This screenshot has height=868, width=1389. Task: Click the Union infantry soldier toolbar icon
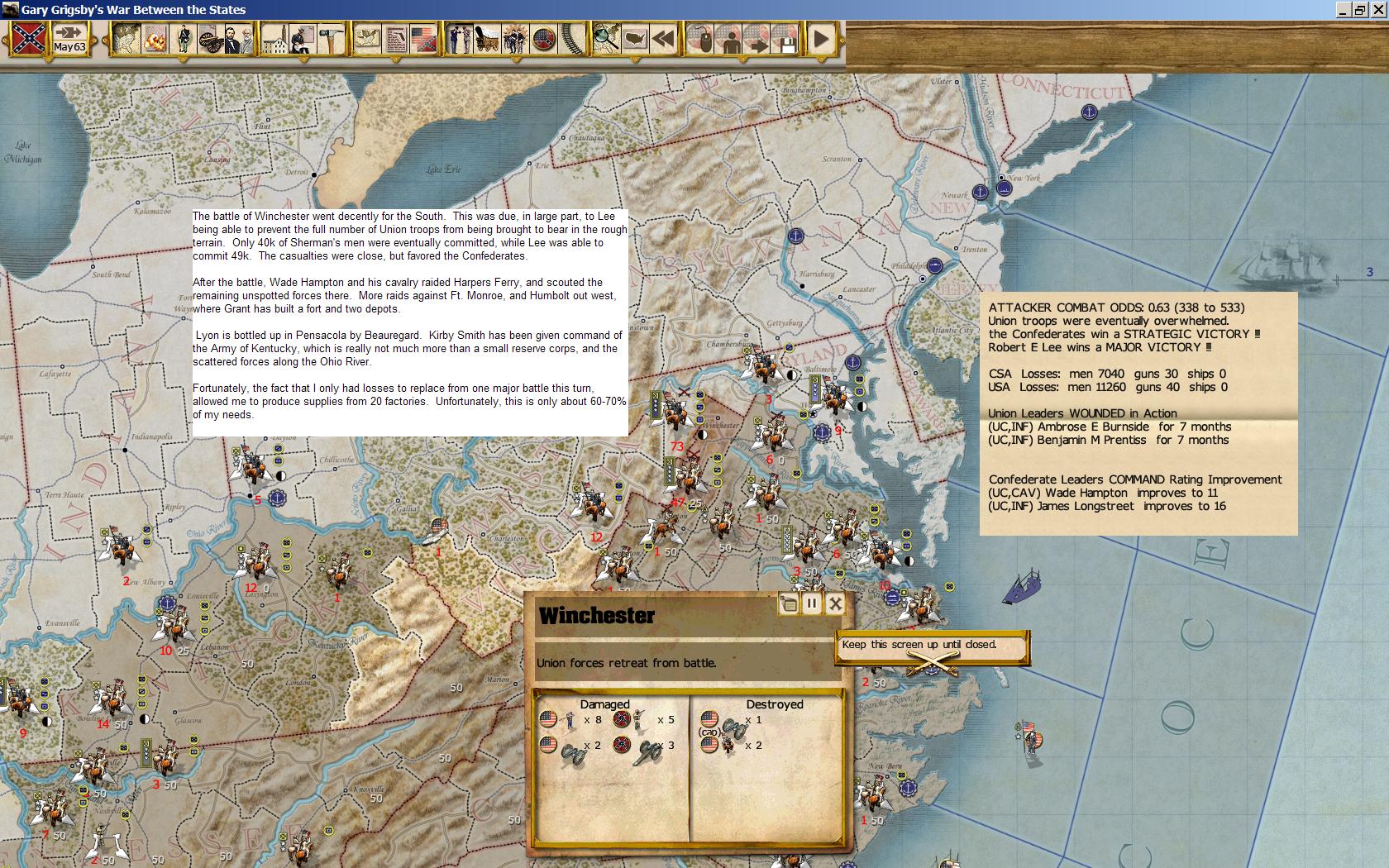point(184,38)
